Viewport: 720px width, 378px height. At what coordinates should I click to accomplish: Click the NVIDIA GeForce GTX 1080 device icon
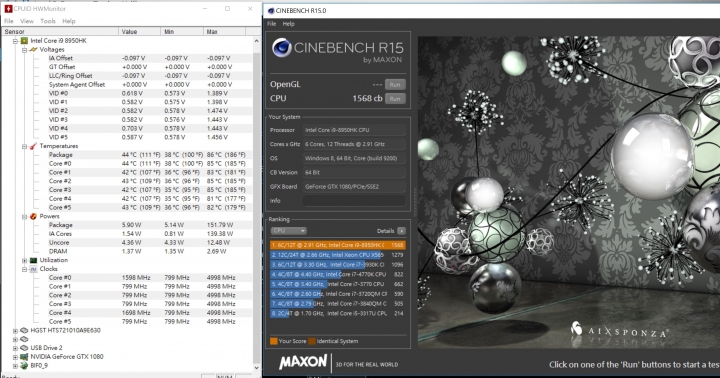(24, 357)
